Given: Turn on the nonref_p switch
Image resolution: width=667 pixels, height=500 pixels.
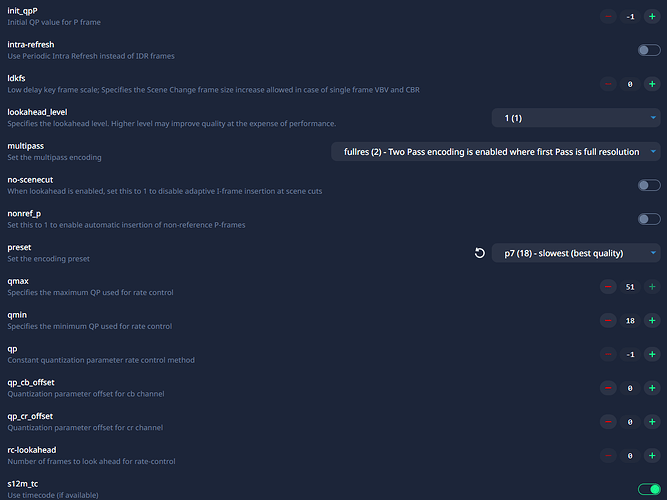Looking at the screenshot, I should coord(649,219).
